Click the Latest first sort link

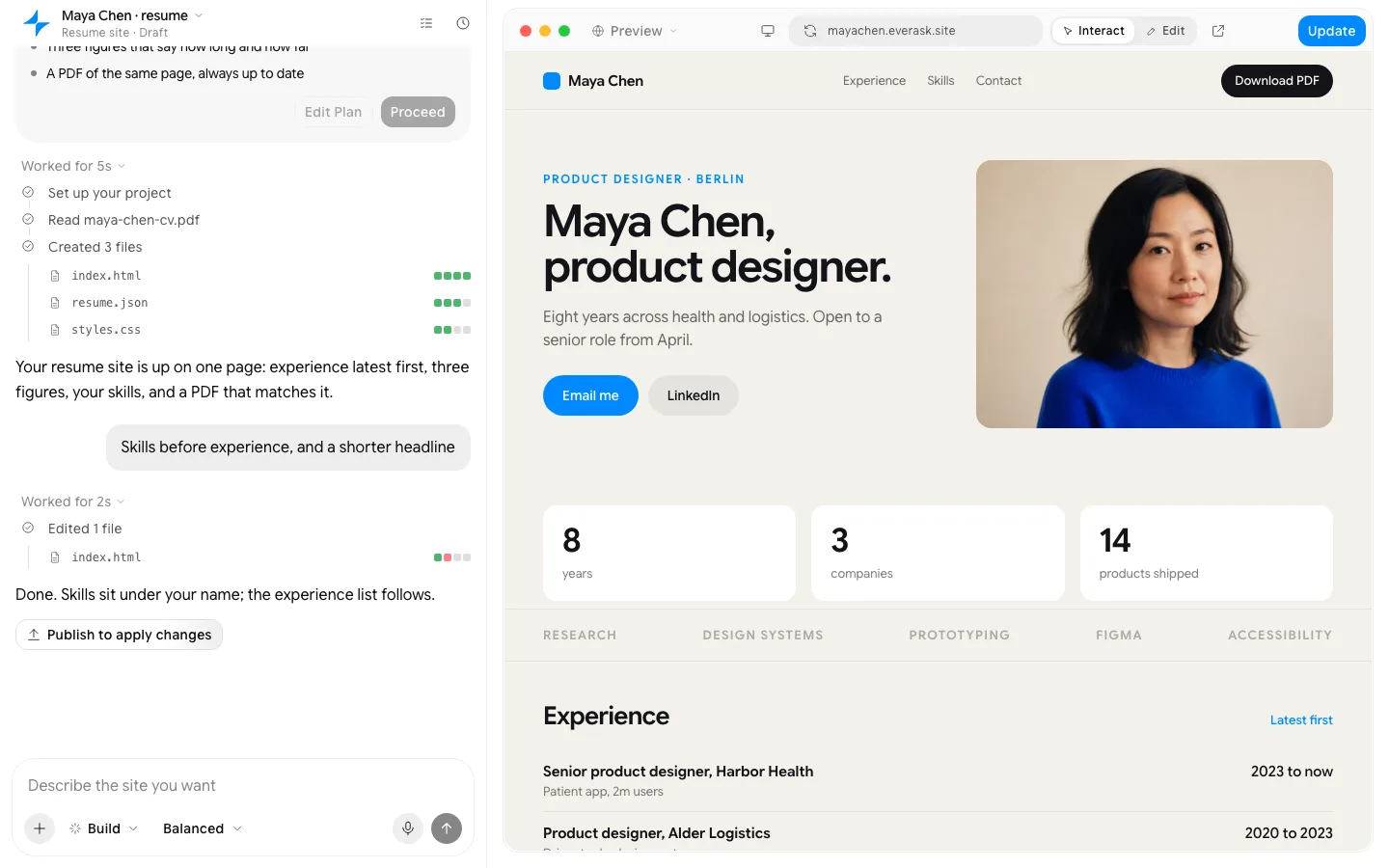1301,719
